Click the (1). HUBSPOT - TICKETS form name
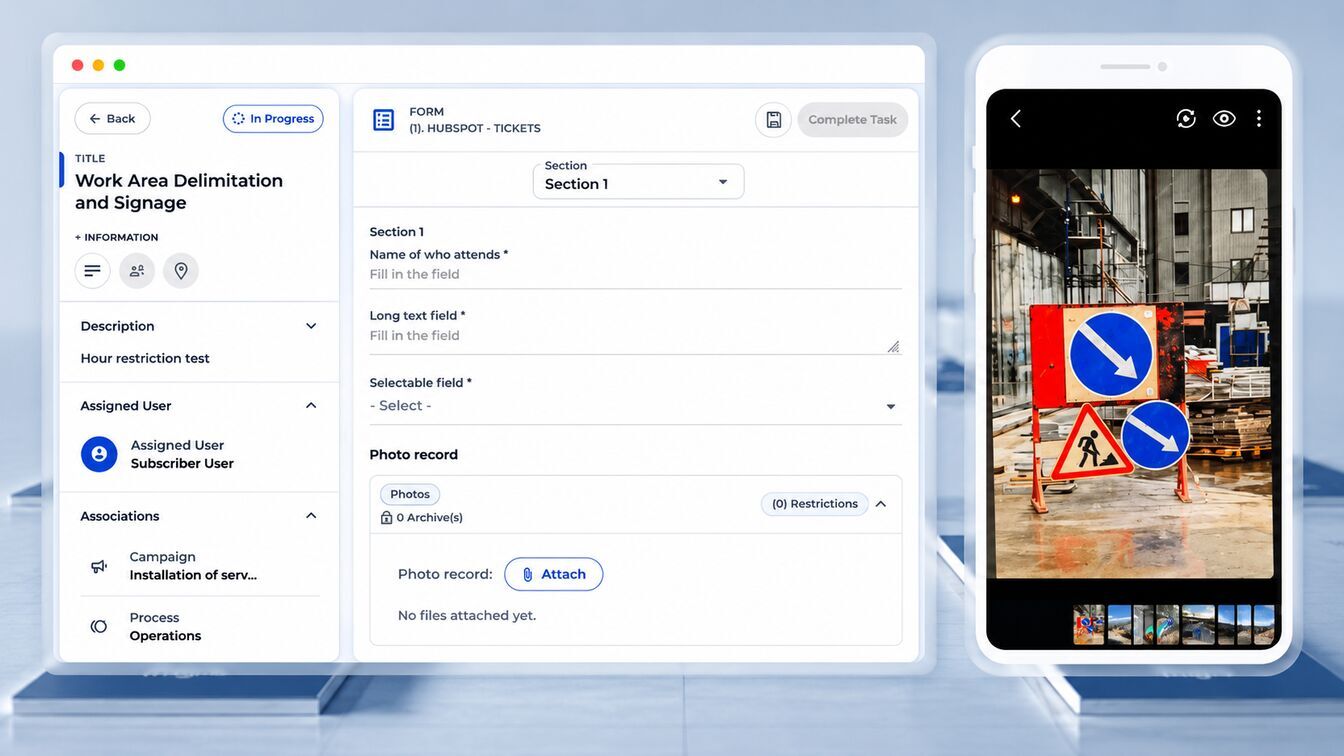The image size is (1344, 756). 475,128
